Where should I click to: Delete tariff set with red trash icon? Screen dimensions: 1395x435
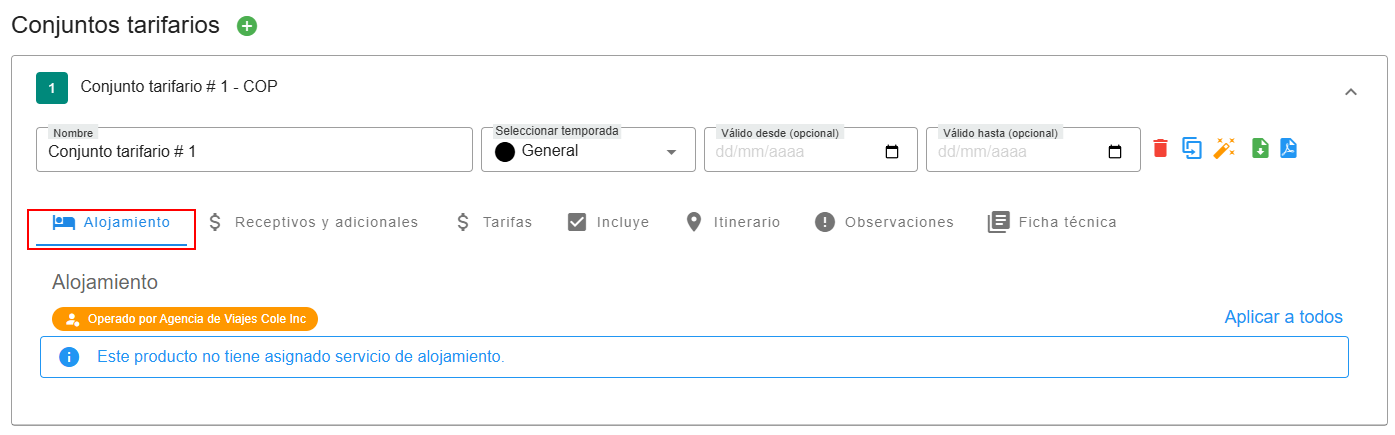pos(1160,148)
